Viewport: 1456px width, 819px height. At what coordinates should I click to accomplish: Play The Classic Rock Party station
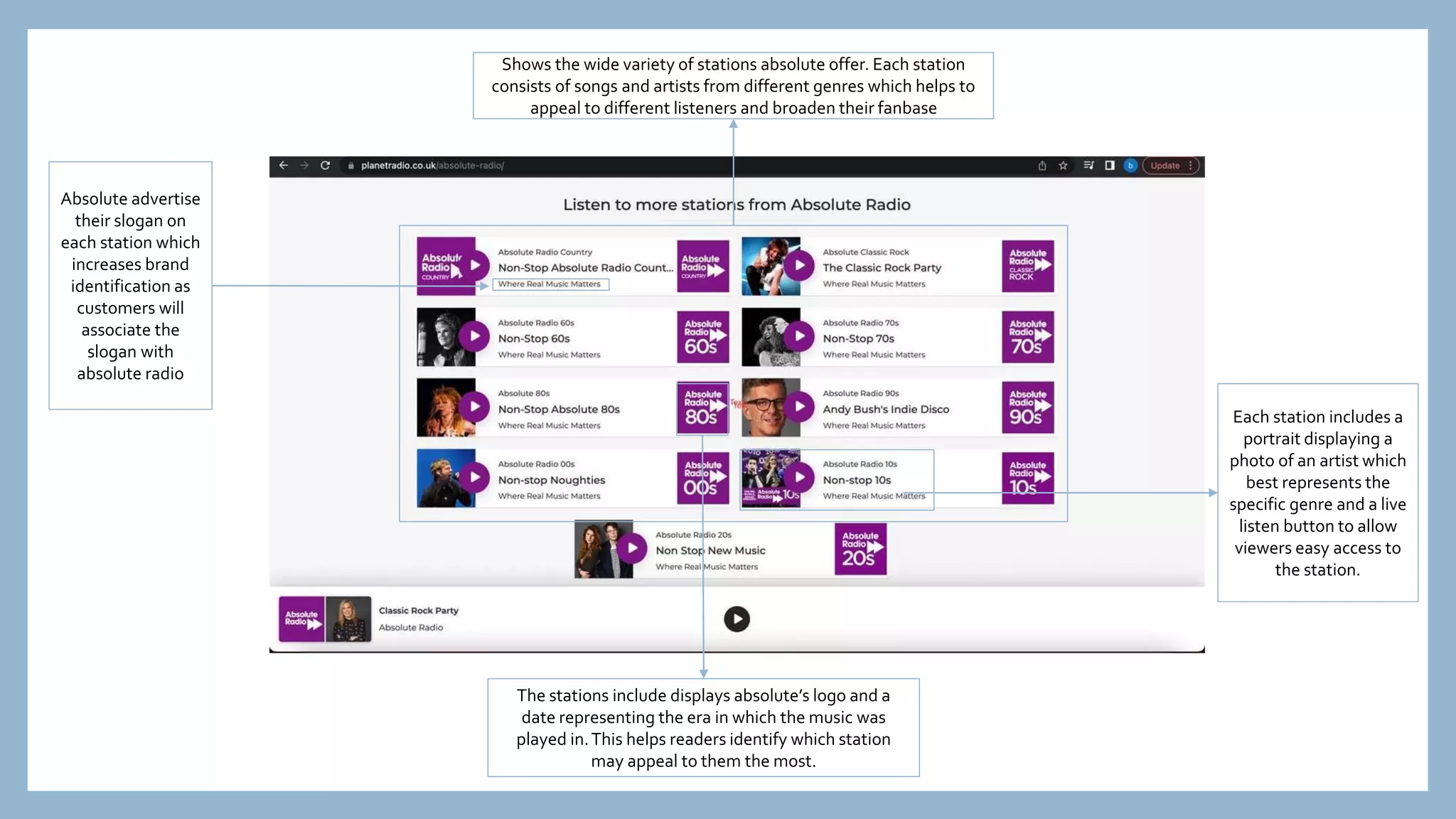[800, 266]
